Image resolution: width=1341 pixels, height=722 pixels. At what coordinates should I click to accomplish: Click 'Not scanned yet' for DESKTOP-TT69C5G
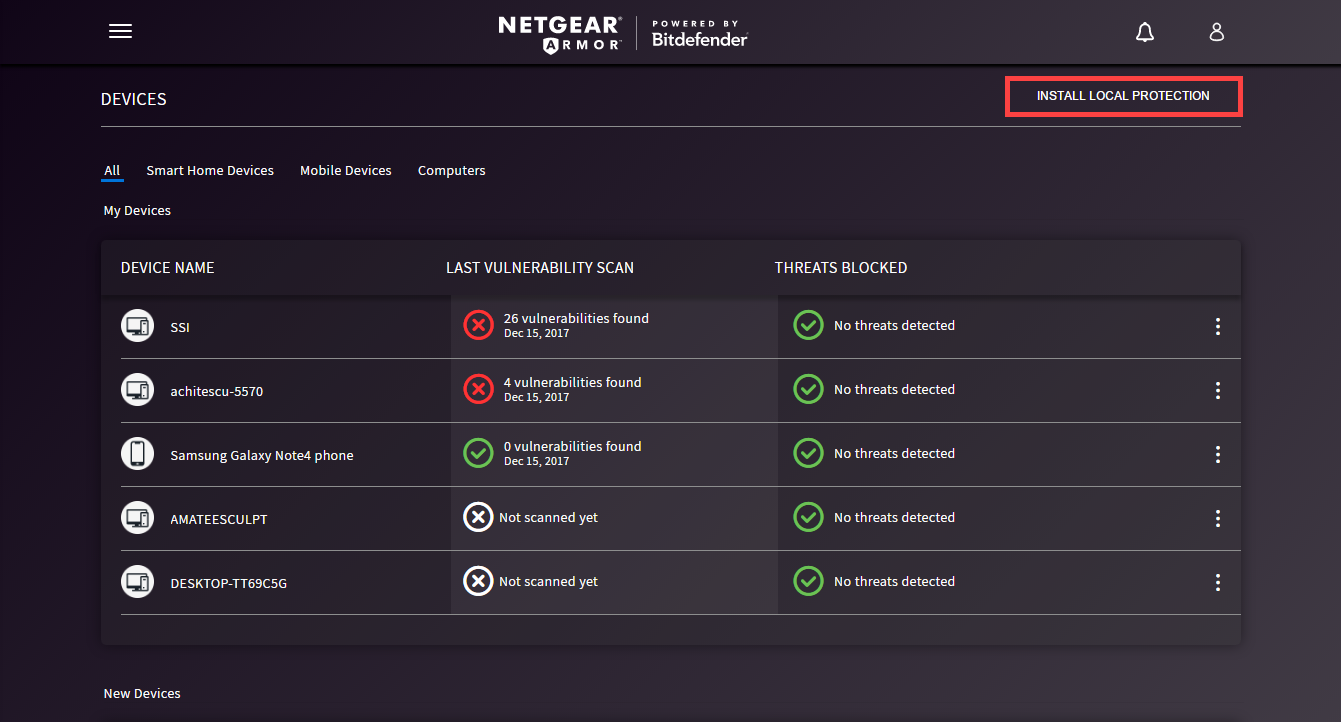(548, 581)
